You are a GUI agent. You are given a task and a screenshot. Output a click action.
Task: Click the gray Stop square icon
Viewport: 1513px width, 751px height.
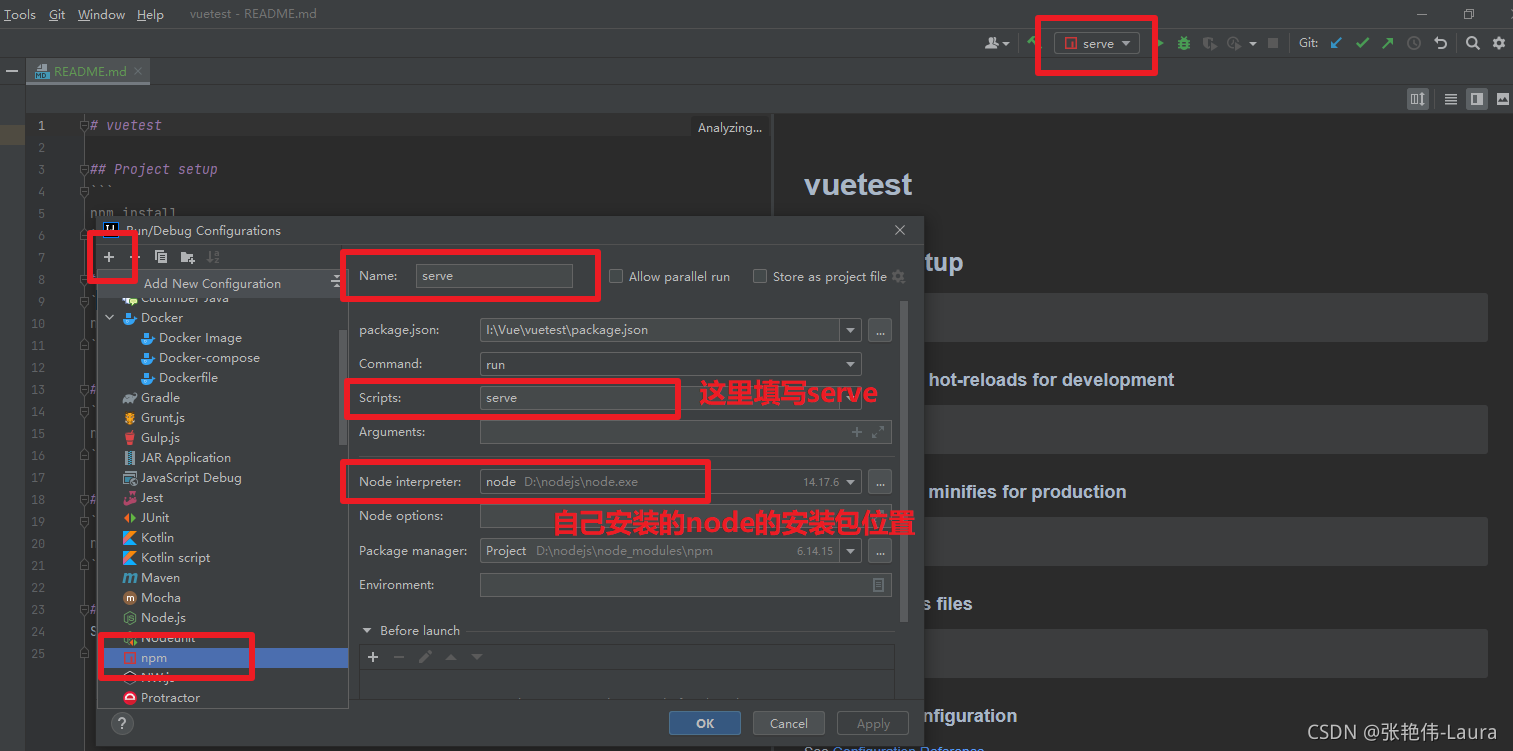pyautogui.click(x=1273, y=43)
